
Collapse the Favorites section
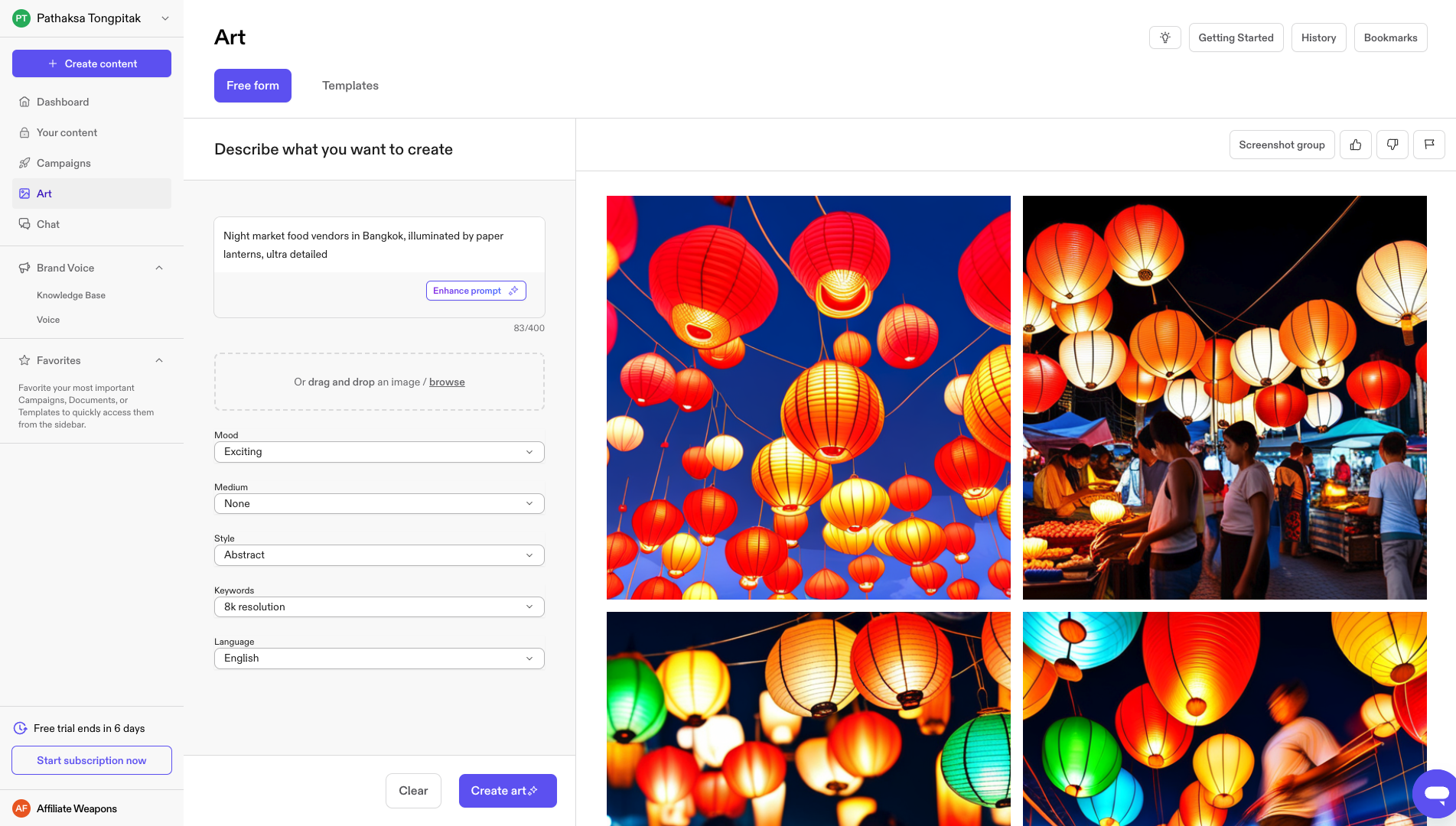(159, 360)
